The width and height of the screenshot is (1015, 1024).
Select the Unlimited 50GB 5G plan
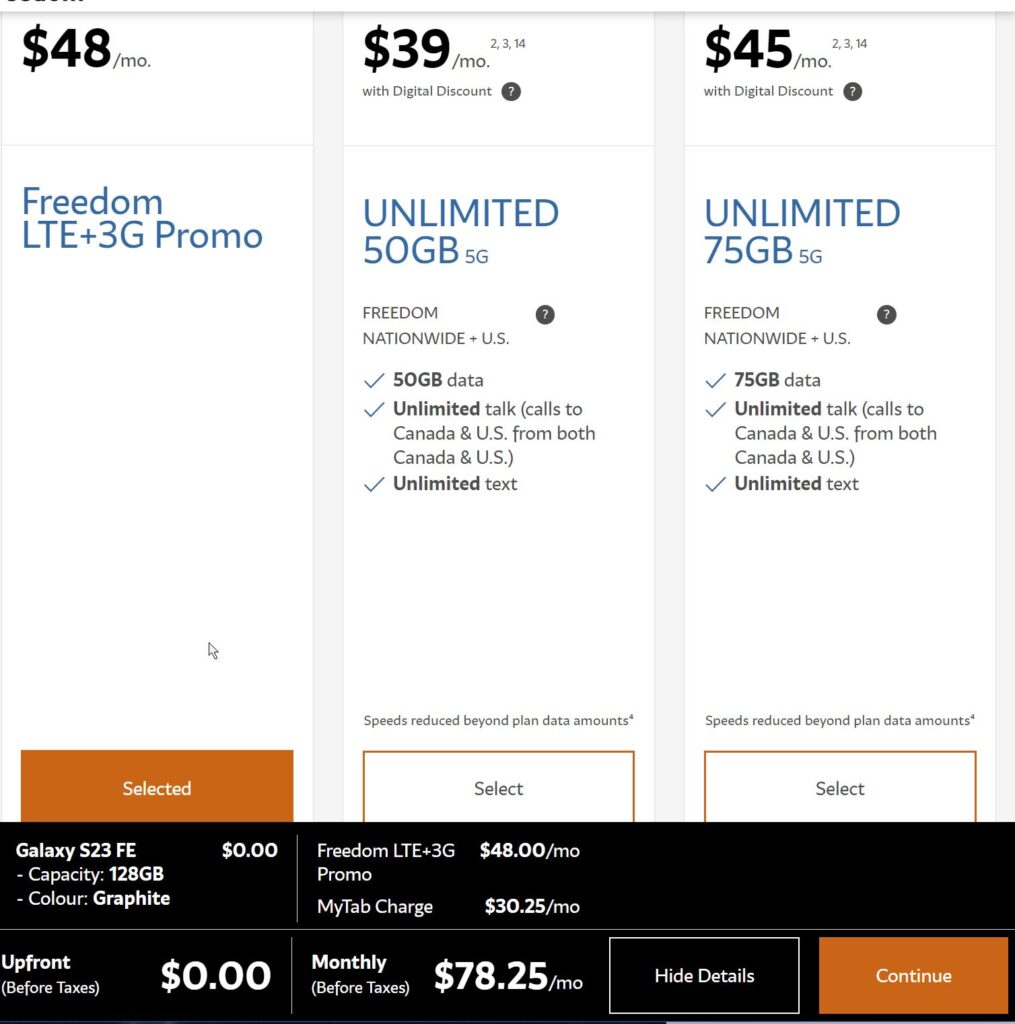498,788
